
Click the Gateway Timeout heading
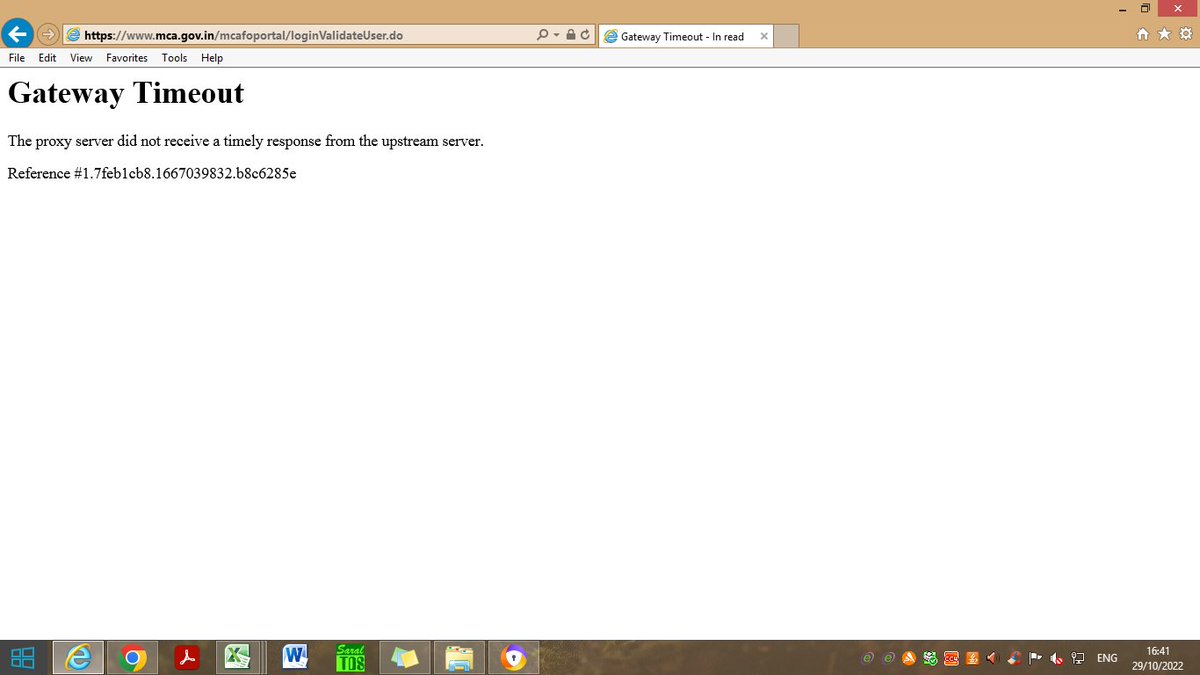pos(126,93)
